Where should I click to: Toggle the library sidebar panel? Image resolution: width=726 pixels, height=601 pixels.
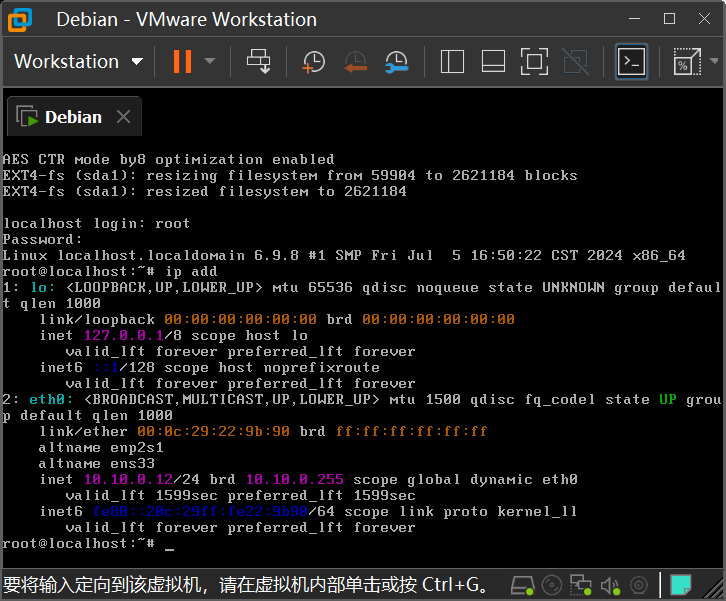(x=452, y=62)
